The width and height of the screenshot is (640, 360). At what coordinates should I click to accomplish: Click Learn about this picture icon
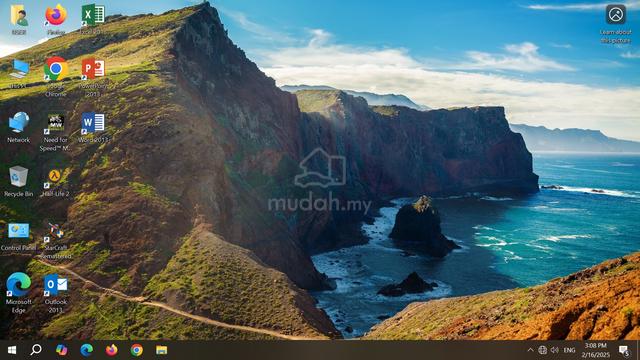coord(616,24)
